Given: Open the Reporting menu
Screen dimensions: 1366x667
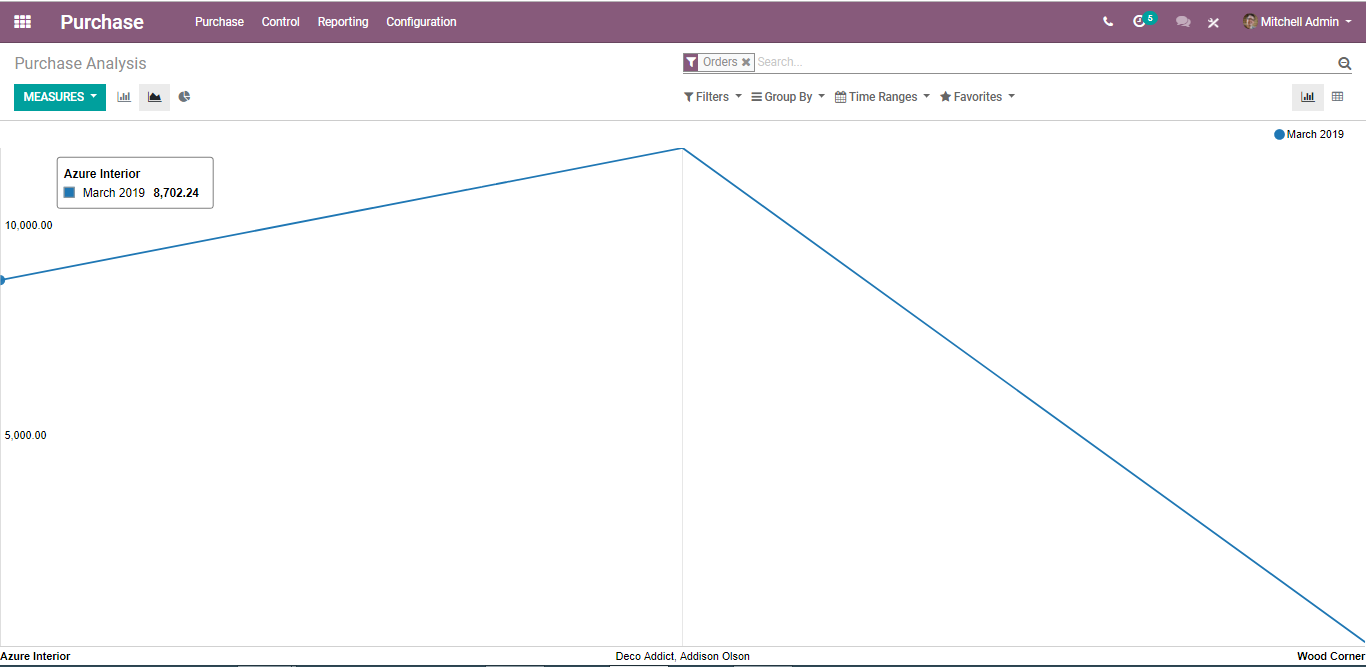Looking at the screenshot, I should click(343, 22).
